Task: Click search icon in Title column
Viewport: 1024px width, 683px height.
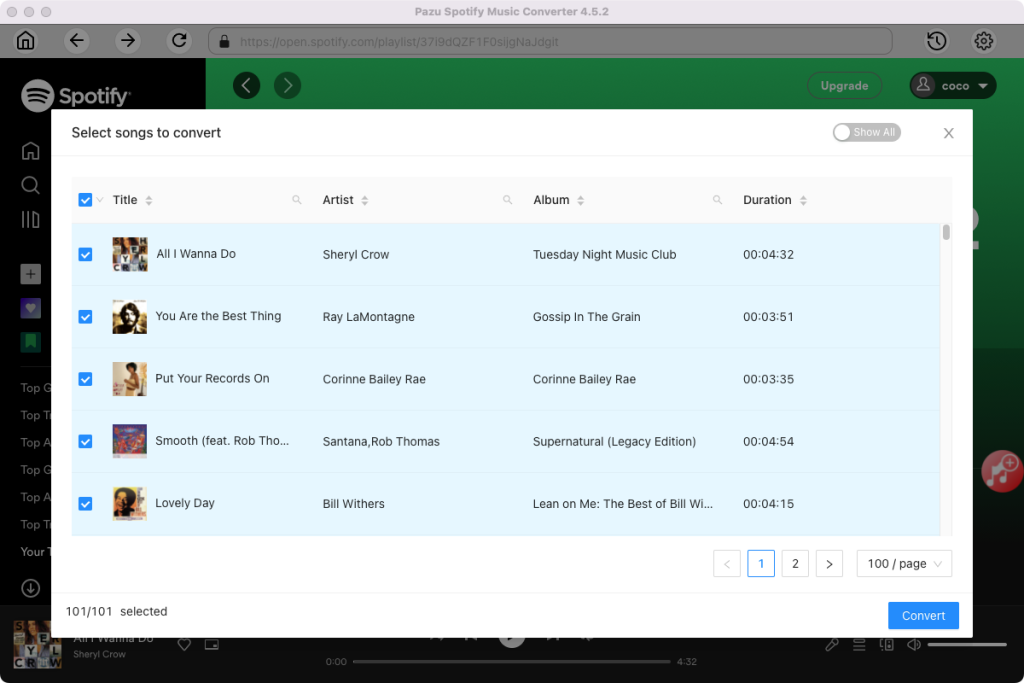Action: click(x=297, y=200)
